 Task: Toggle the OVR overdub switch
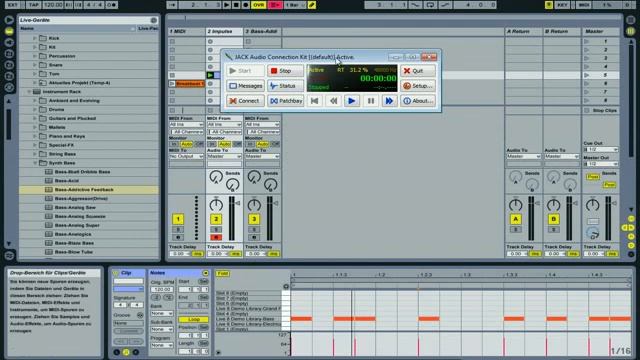[x=258, y=5]
